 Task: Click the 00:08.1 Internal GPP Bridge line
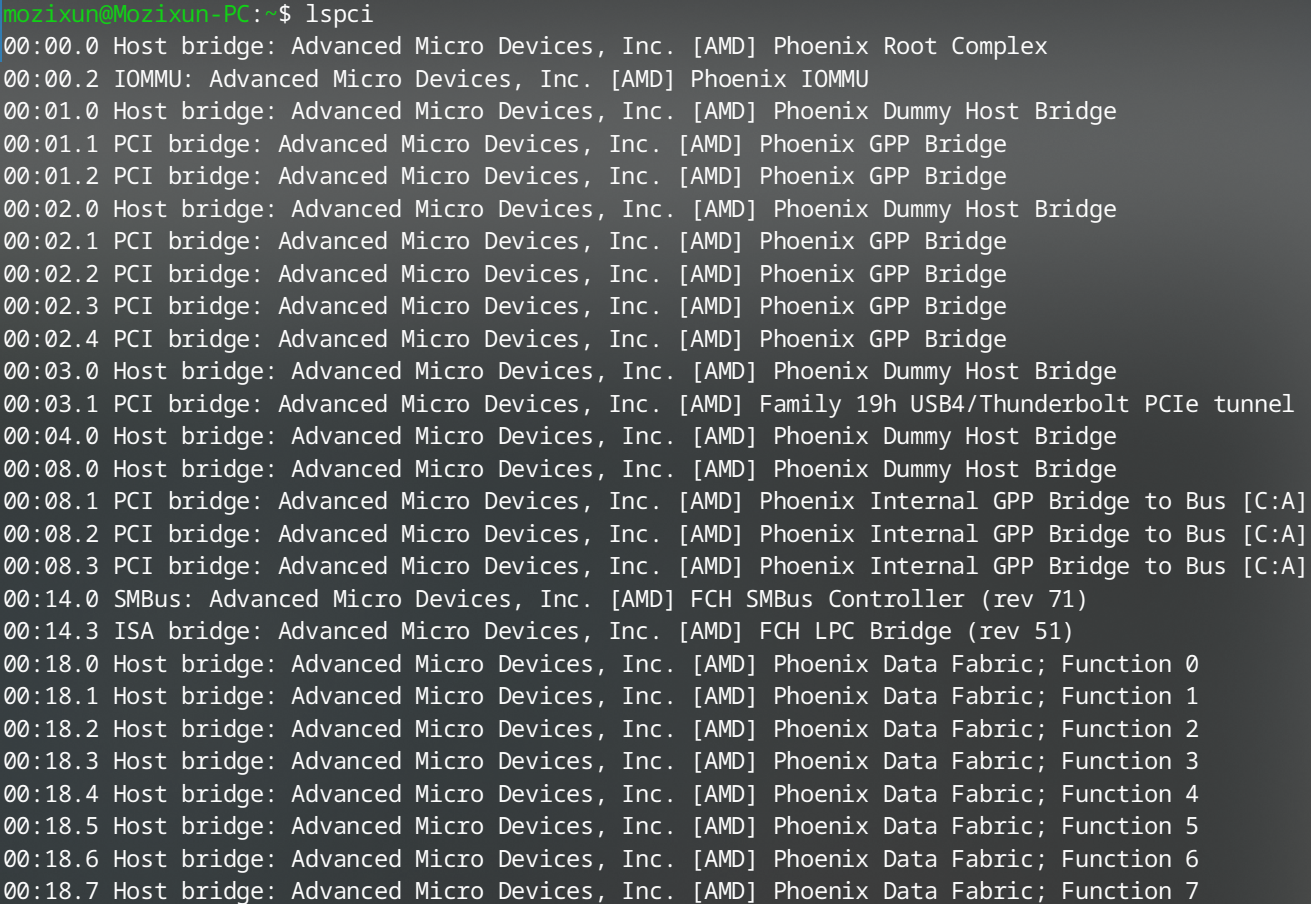655,502
